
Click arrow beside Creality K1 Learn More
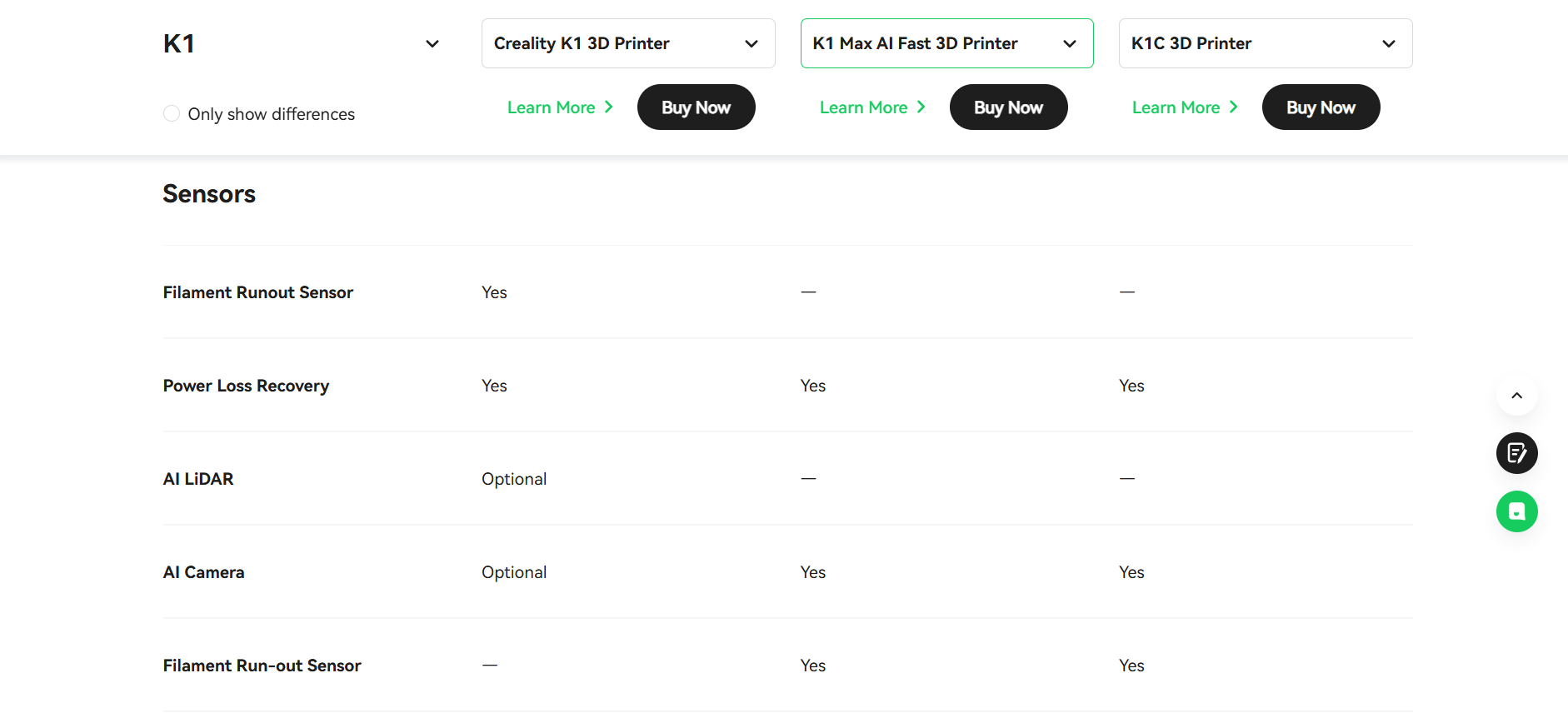click(609, 107)
